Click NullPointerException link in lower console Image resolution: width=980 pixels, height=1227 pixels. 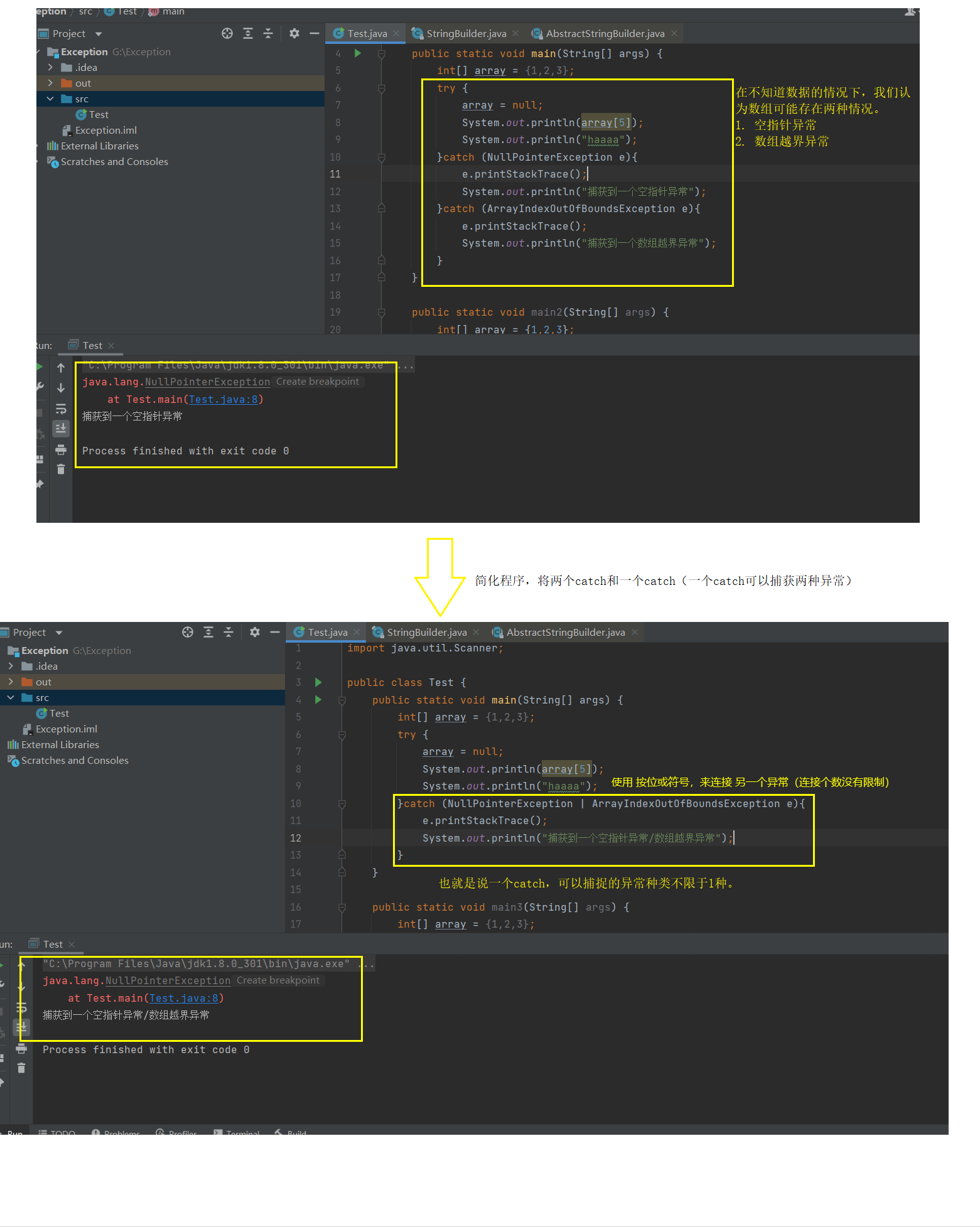click(168, 980)
